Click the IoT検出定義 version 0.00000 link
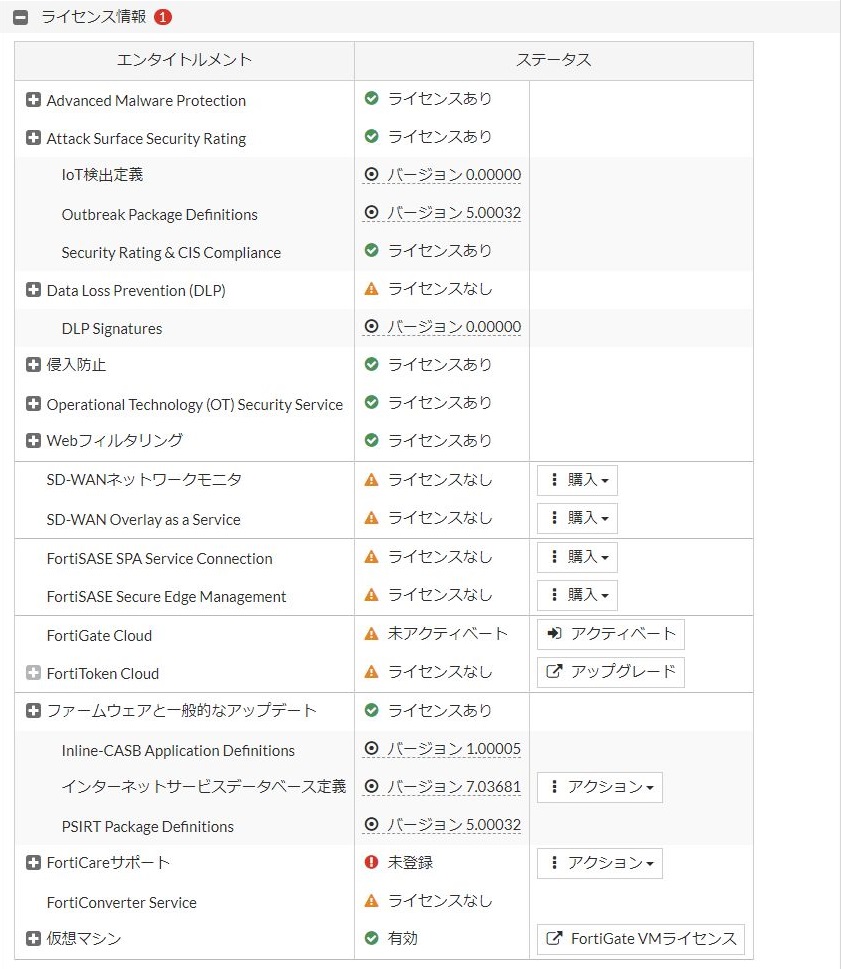The image size is (841, 969). (x=442, y=175)
